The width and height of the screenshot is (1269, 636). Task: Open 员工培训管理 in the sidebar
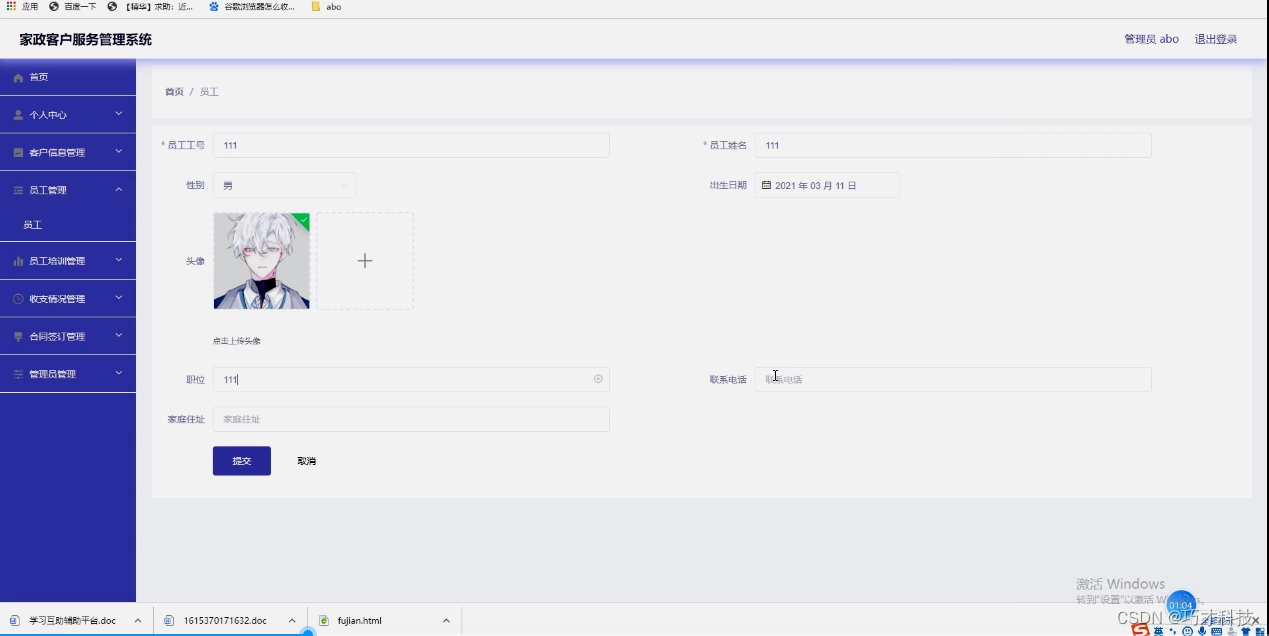coord(68,261)
